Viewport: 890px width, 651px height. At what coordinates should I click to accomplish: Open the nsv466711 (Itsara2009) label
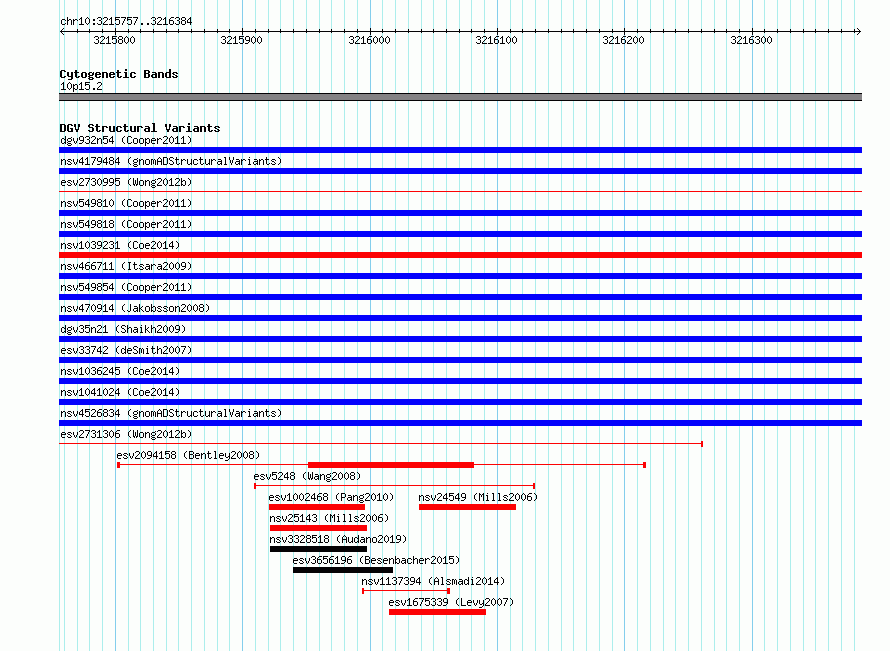coord(126,266)
